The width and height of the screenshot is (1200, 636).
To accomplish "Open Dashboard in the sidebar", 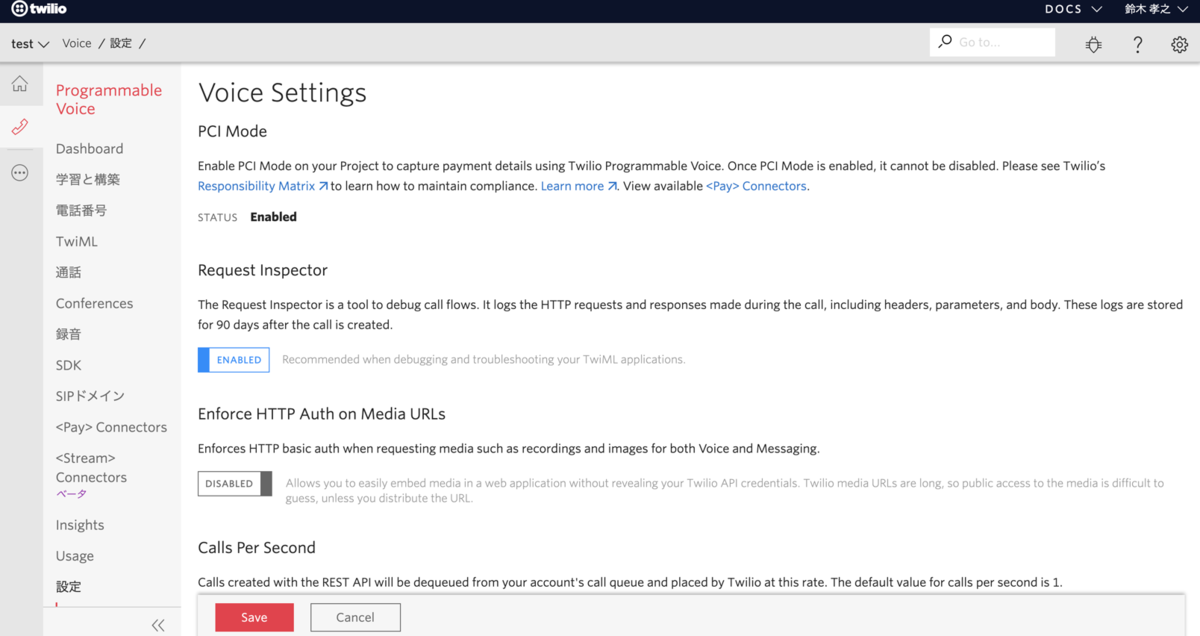I will [90, 149].
